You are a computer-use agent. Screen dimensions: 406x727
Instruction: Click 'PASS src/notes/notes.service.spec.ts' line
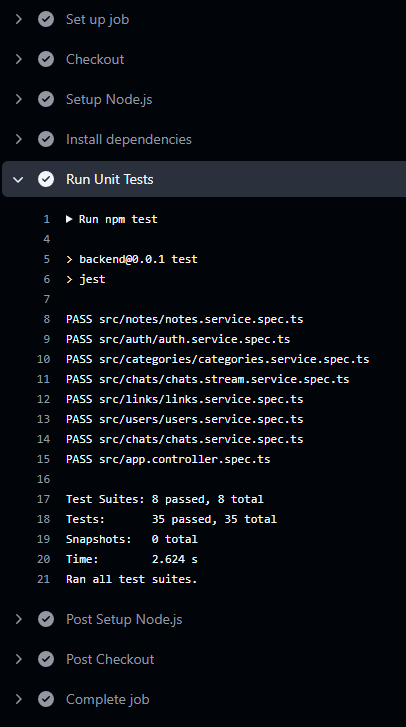pyautogui.click(x=184, y=319)
